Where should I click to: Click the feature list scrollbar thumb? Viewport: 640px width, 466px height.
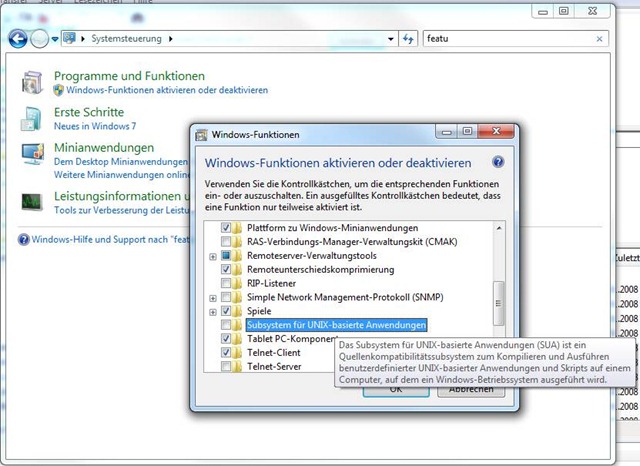[498, 304]
